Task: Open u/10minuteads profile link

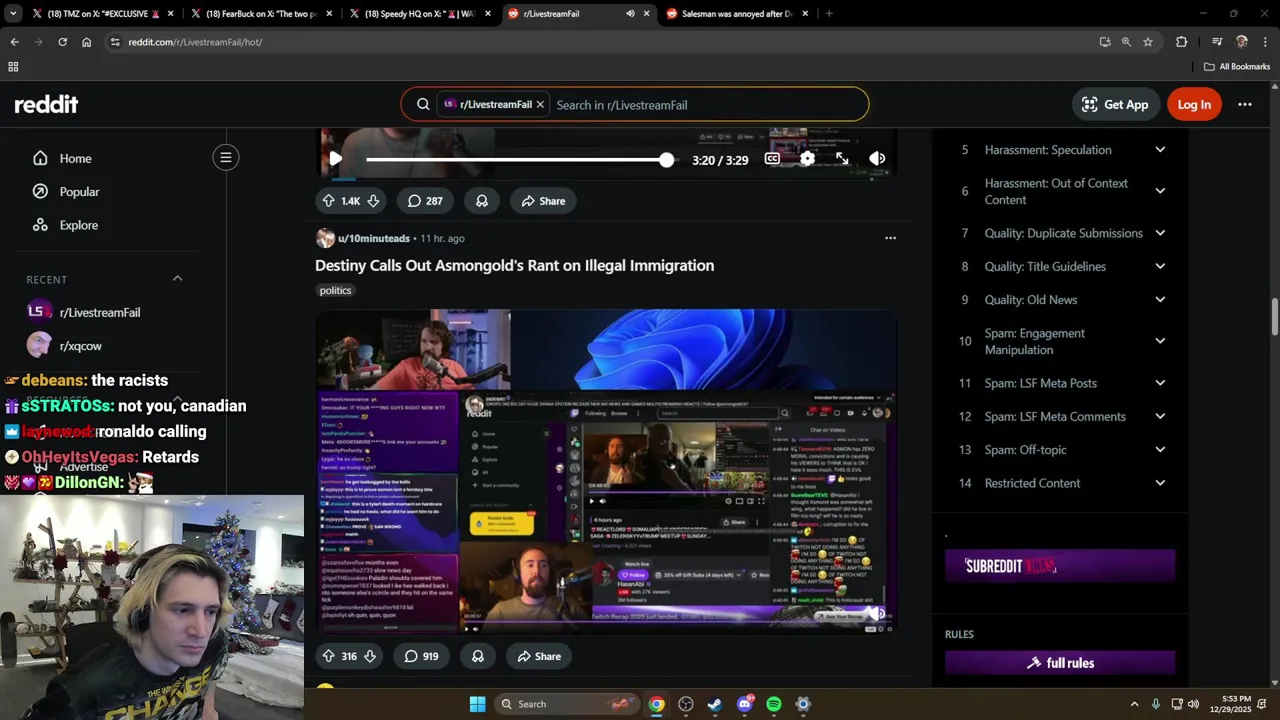Action: pyautogui.click(x=374, y=238)
